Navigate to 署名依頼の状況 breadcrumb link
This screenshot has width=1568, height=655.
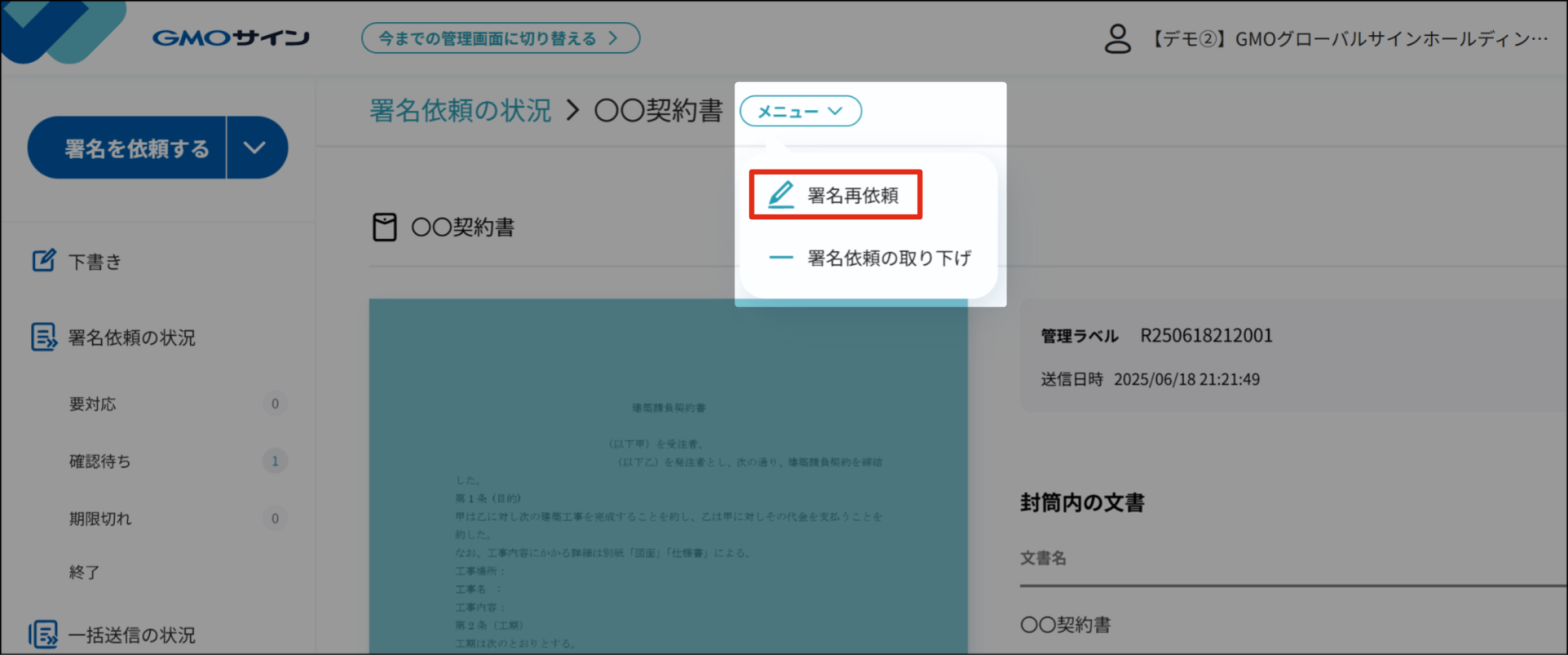tap(459, 111)
